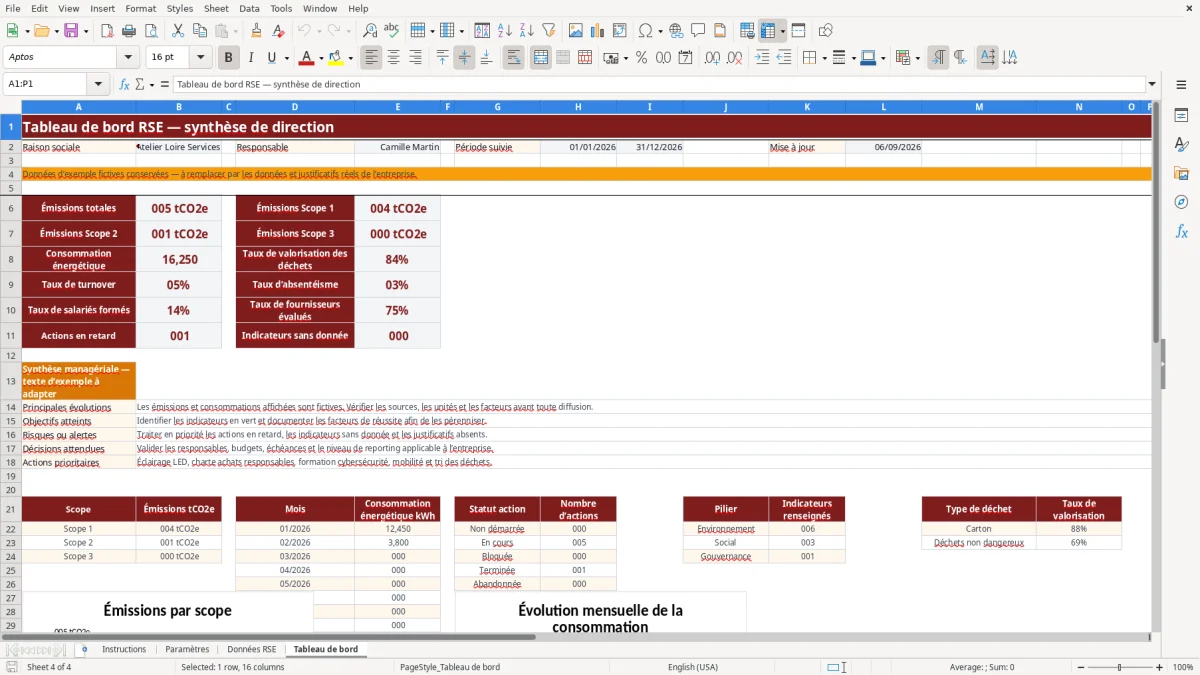Click the zoom slider in status bar
The image size is (1200, 675).
click(x=1119, y=667)
